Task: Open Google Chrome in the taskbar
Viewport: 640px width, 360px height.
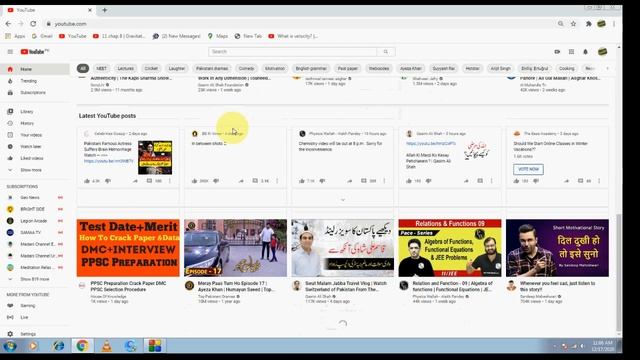Action: pos(82,346)
